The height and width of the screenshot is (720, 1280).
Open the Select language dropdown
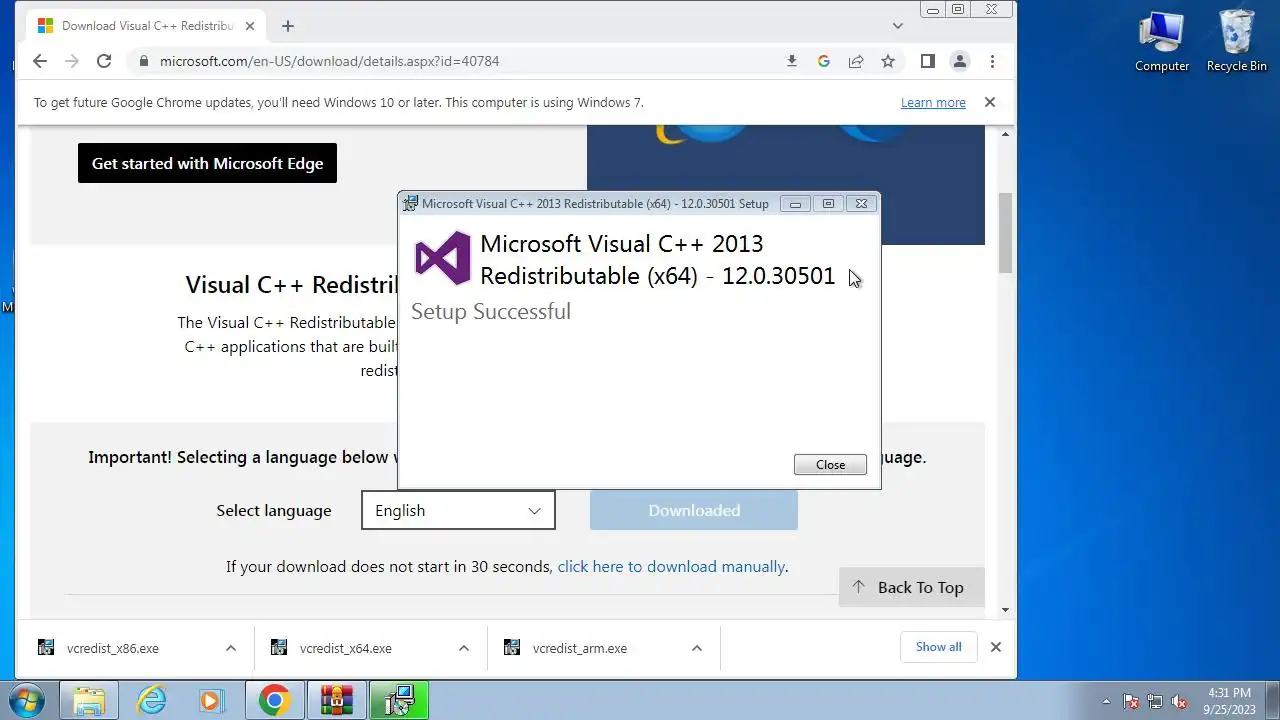458,510
